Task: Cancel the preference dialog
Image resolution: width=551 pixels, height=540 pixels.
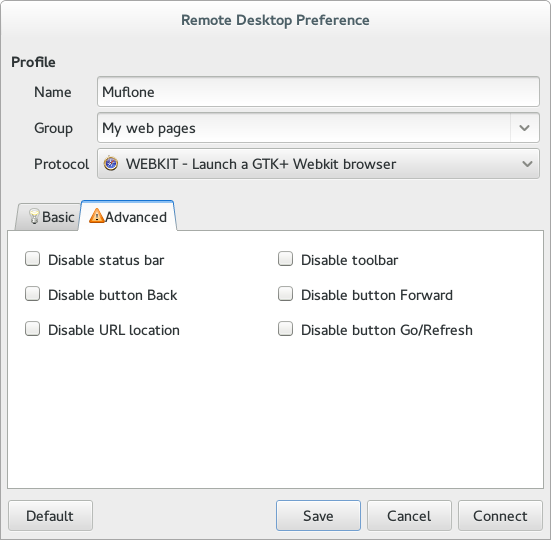Action: click(x=409, y=516)
